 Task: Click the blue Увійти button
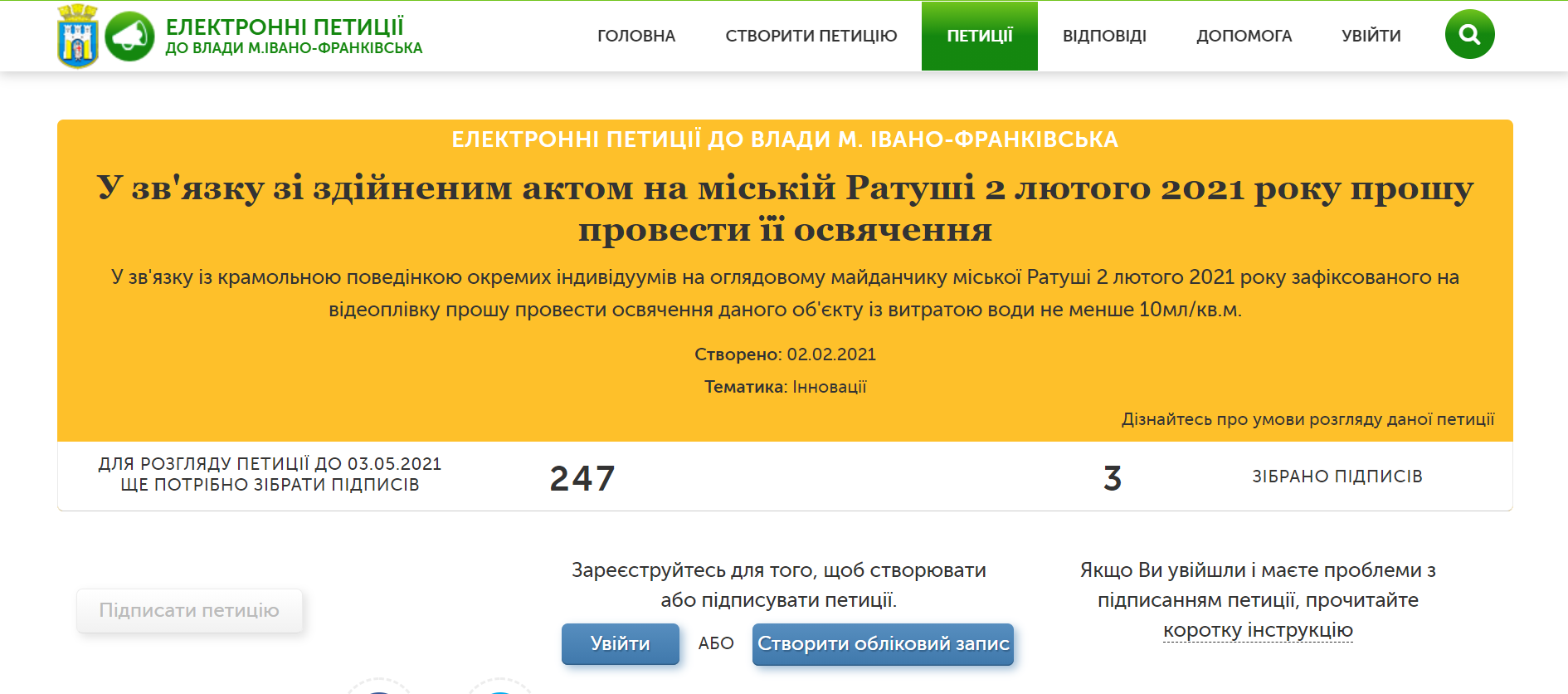point(620,644)
